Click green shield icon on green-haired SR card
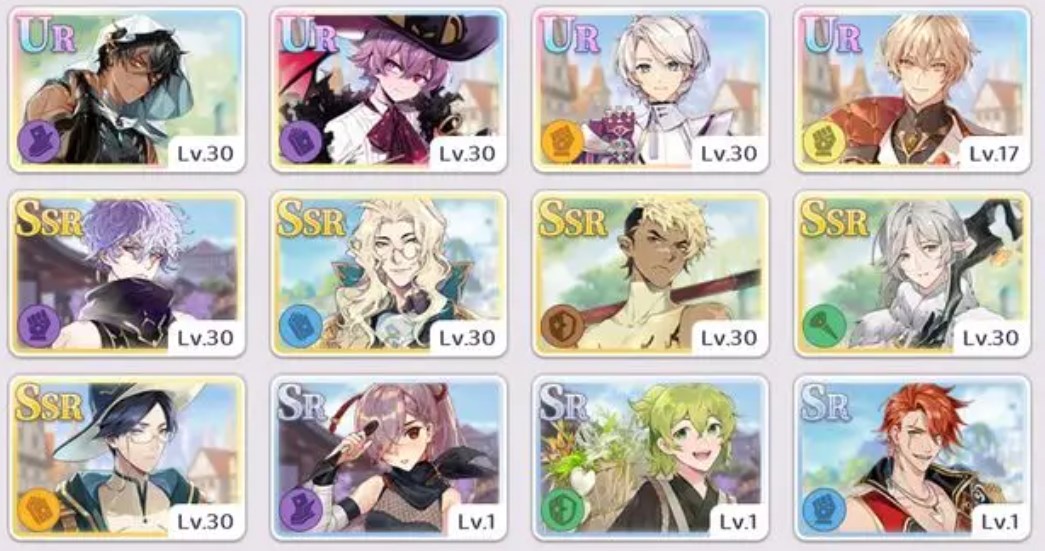1045x551 pixels. click(561, 510)
